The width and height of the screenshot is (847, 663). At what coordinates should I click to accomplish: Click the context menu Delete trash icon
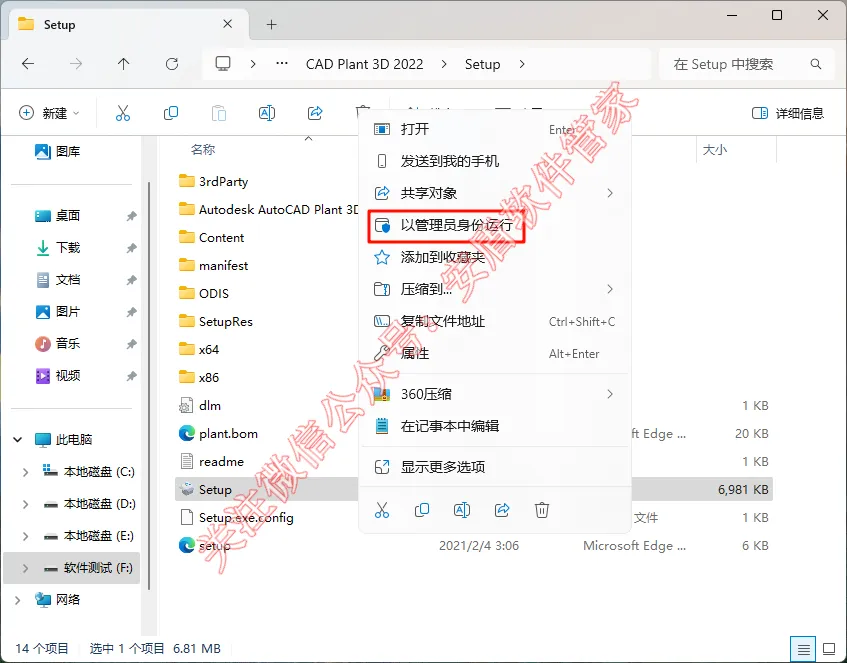click(542, 510)
